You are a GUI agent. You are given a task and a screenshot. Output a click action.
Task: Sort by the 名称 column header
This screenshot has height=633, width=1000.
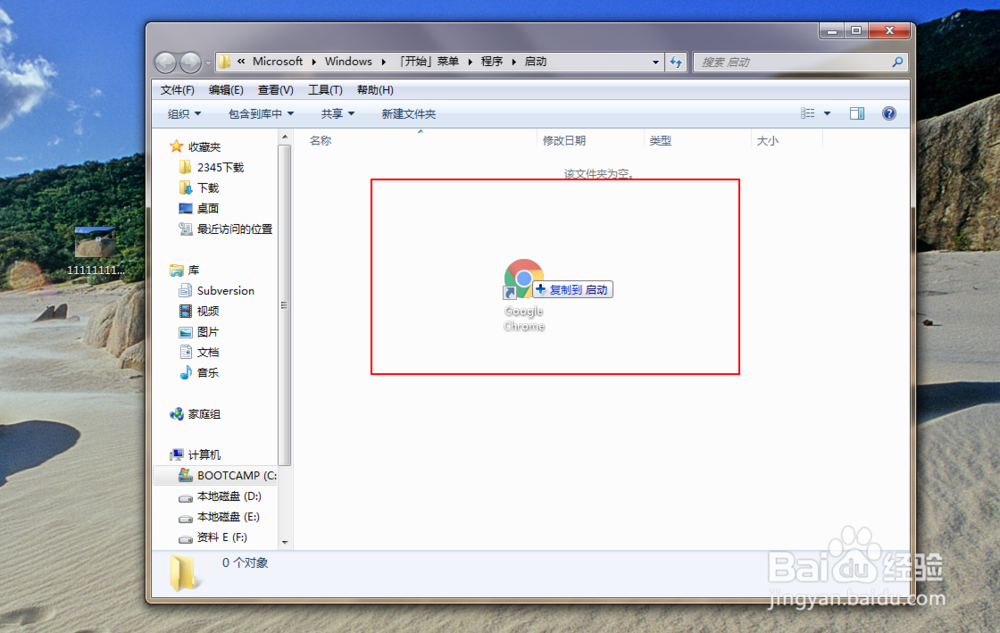(x=320, y=140)
